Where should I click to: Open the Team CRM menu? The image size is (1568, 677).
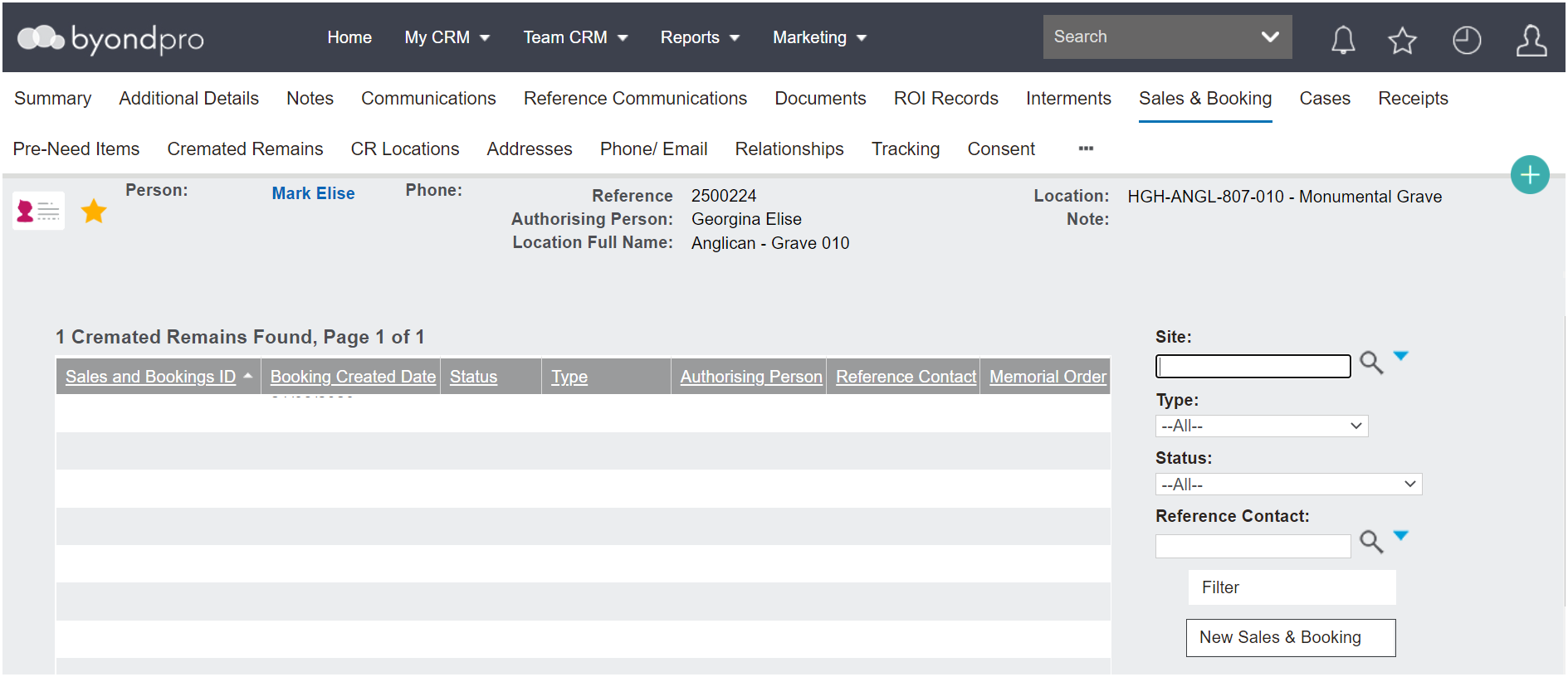[574, 37]
